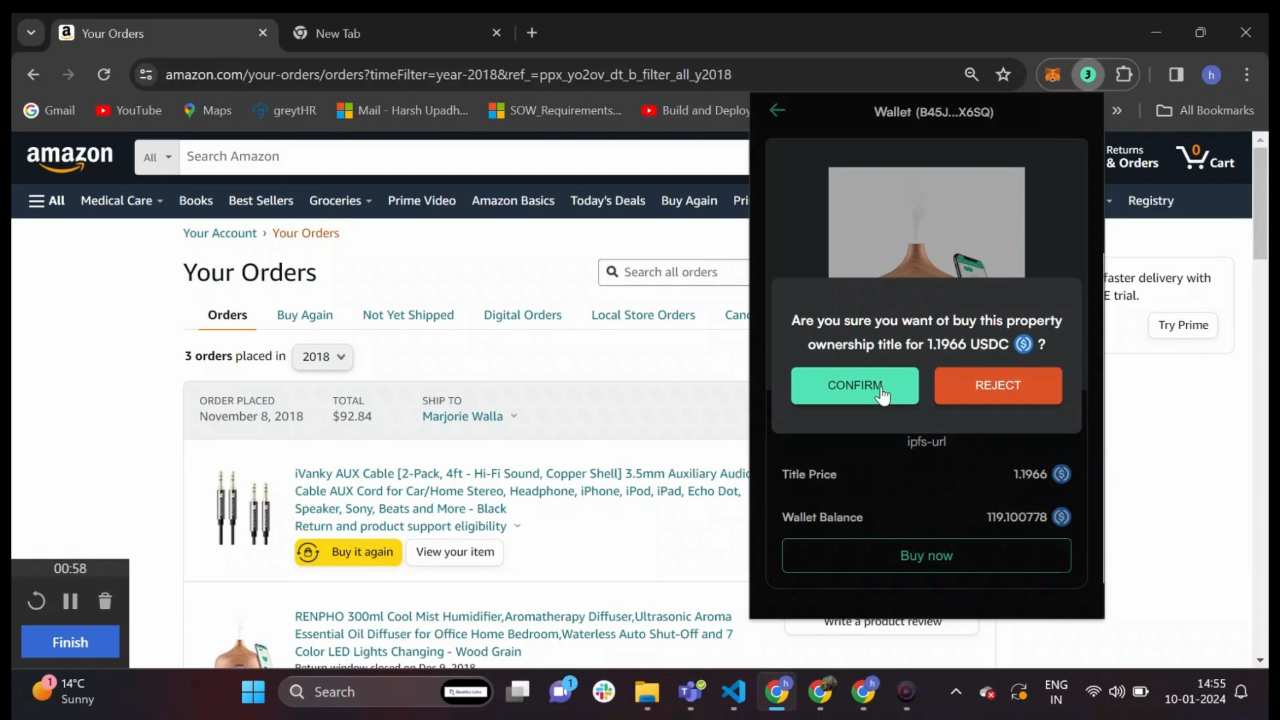
Task: Open the All Bookmarks folder
Action: tap(1205, 110)
